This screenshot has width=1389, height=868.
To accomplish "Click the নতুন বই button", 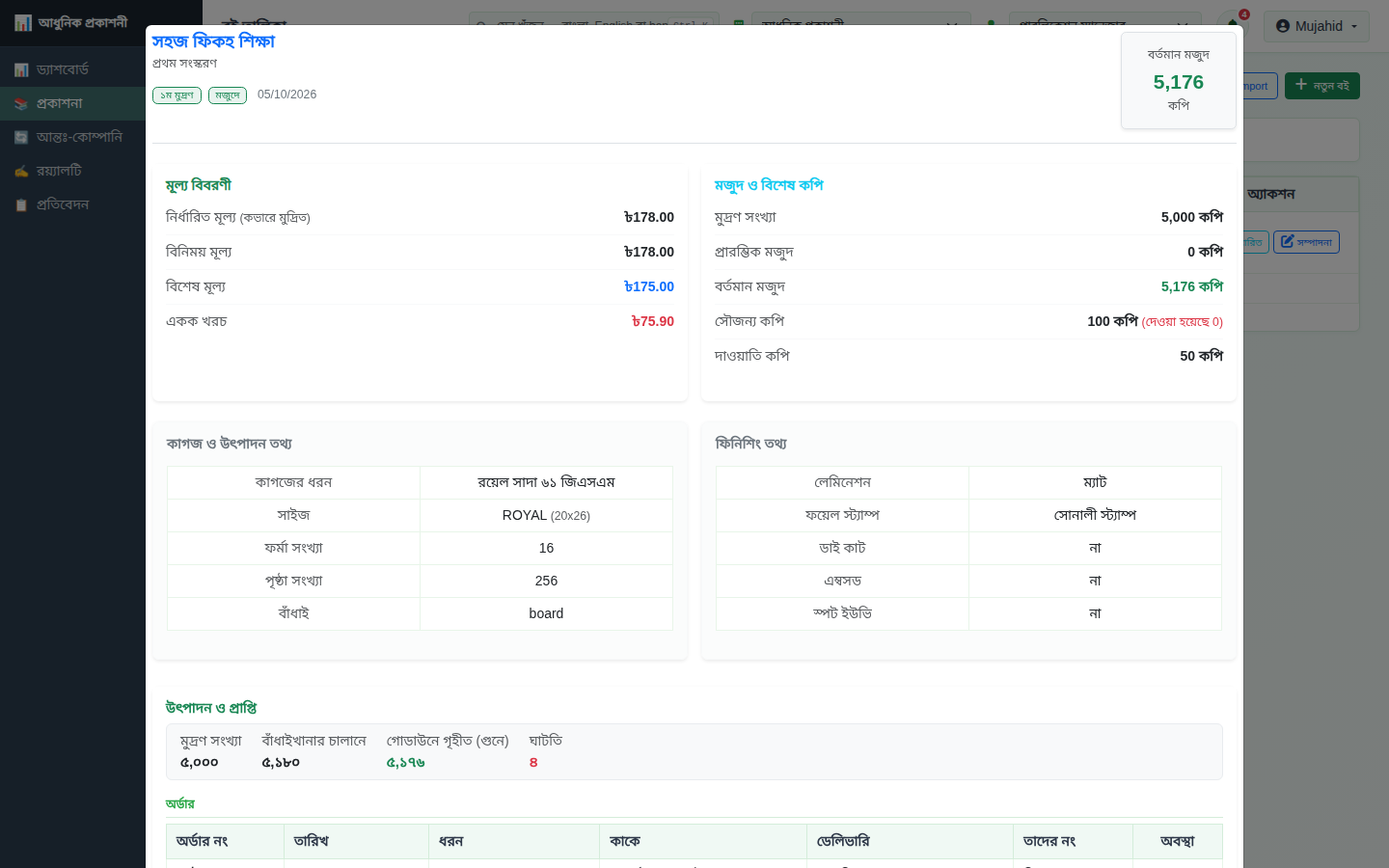I will click(1321, 86).
